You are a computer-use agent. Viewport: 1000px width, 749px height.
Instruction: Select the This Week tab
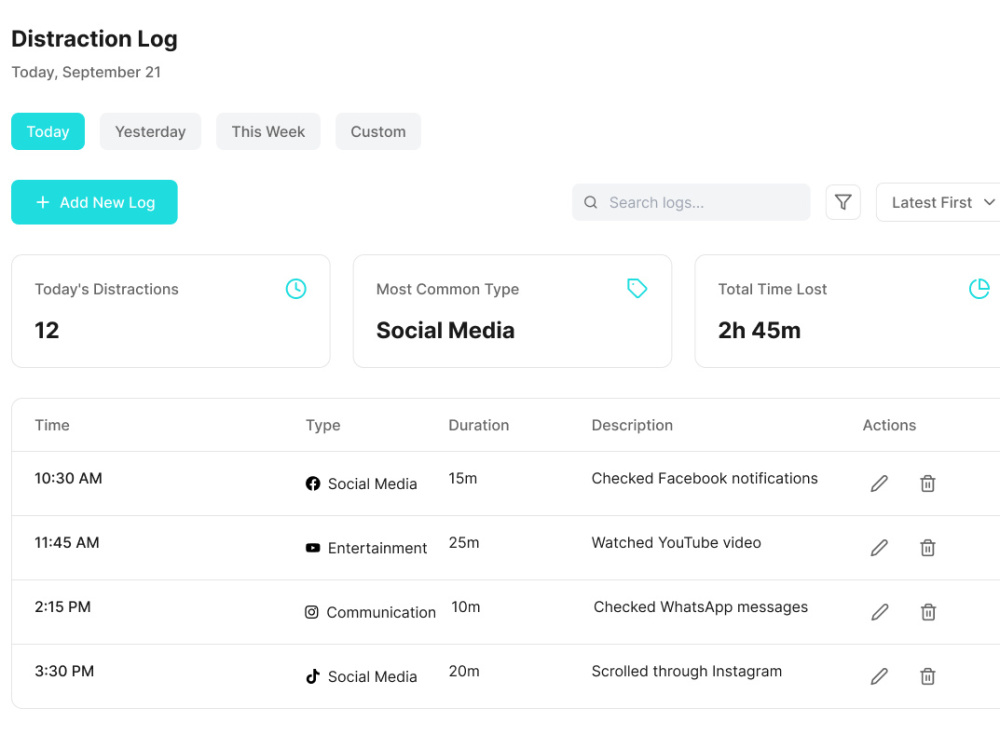coord(268,131)
